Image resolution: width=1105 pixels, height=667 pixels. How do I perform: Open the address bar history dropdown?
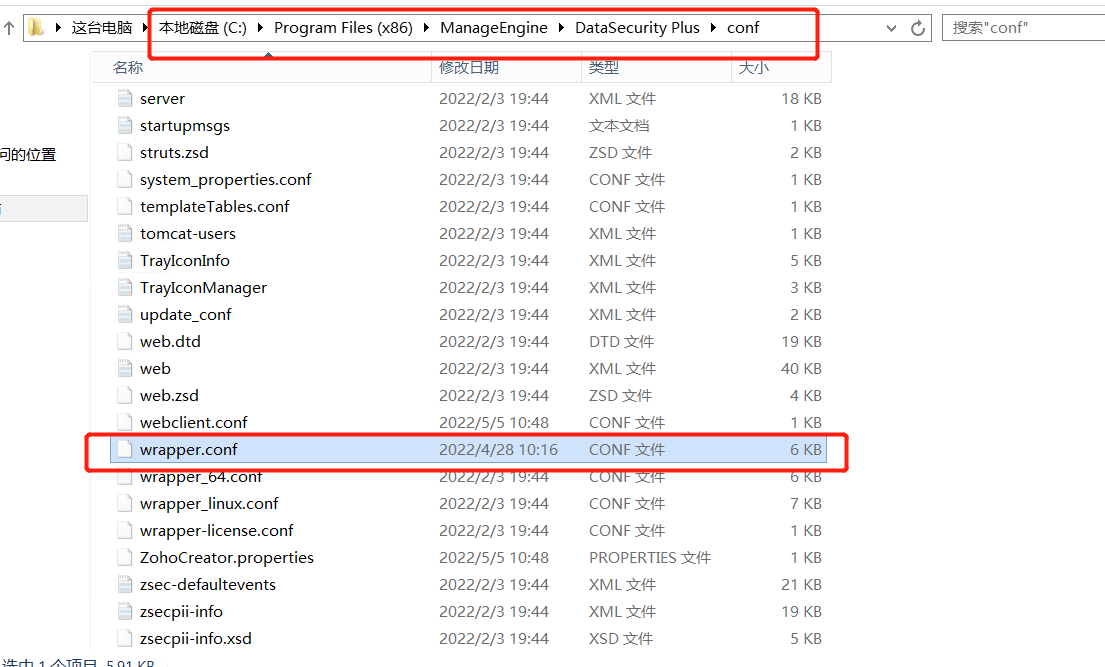tap(891, 28)
